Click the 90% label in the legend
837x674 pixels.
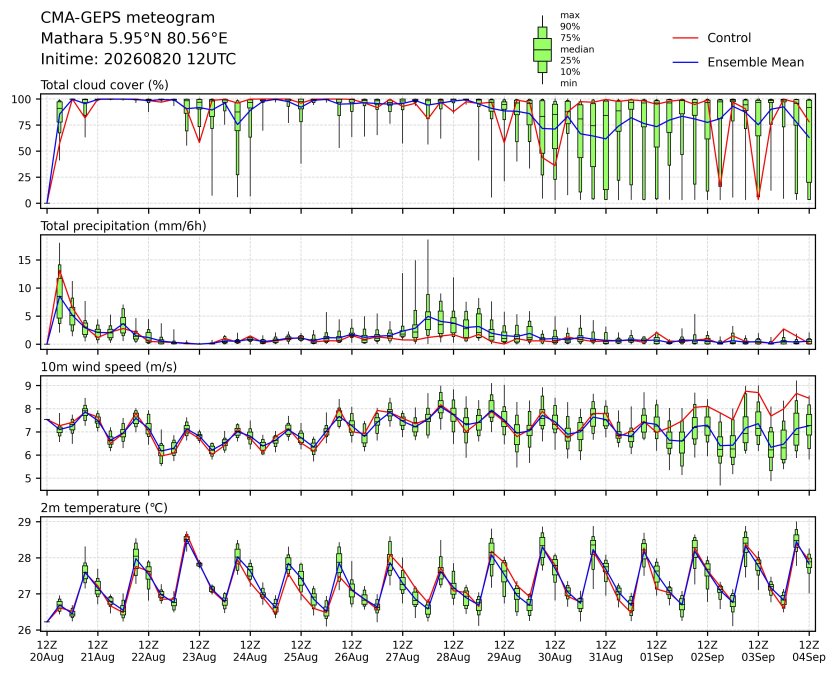pos(570,27)
